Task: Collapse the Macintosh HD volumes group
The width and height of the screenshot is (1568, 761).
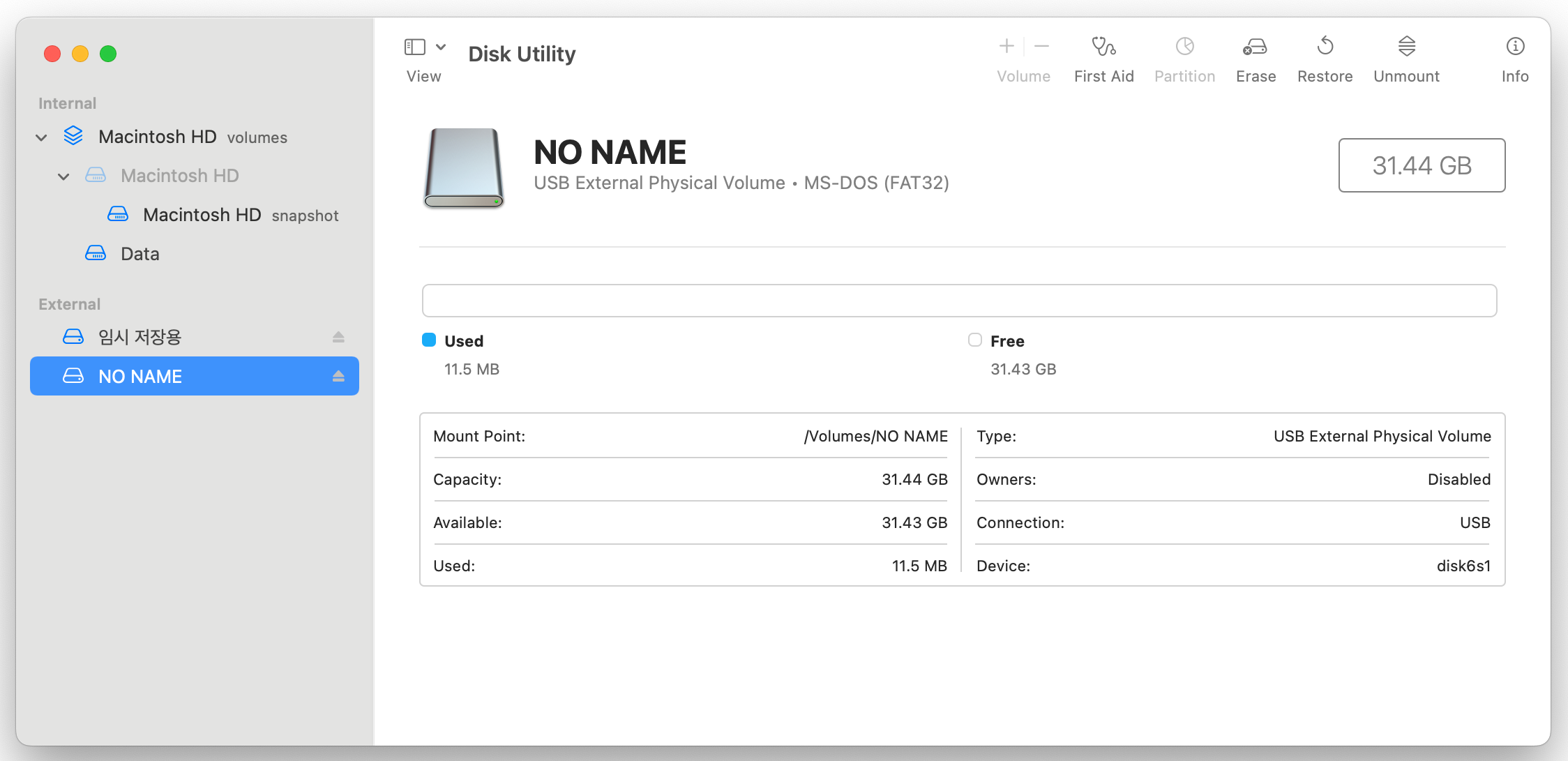Action: tap(41, 137)
